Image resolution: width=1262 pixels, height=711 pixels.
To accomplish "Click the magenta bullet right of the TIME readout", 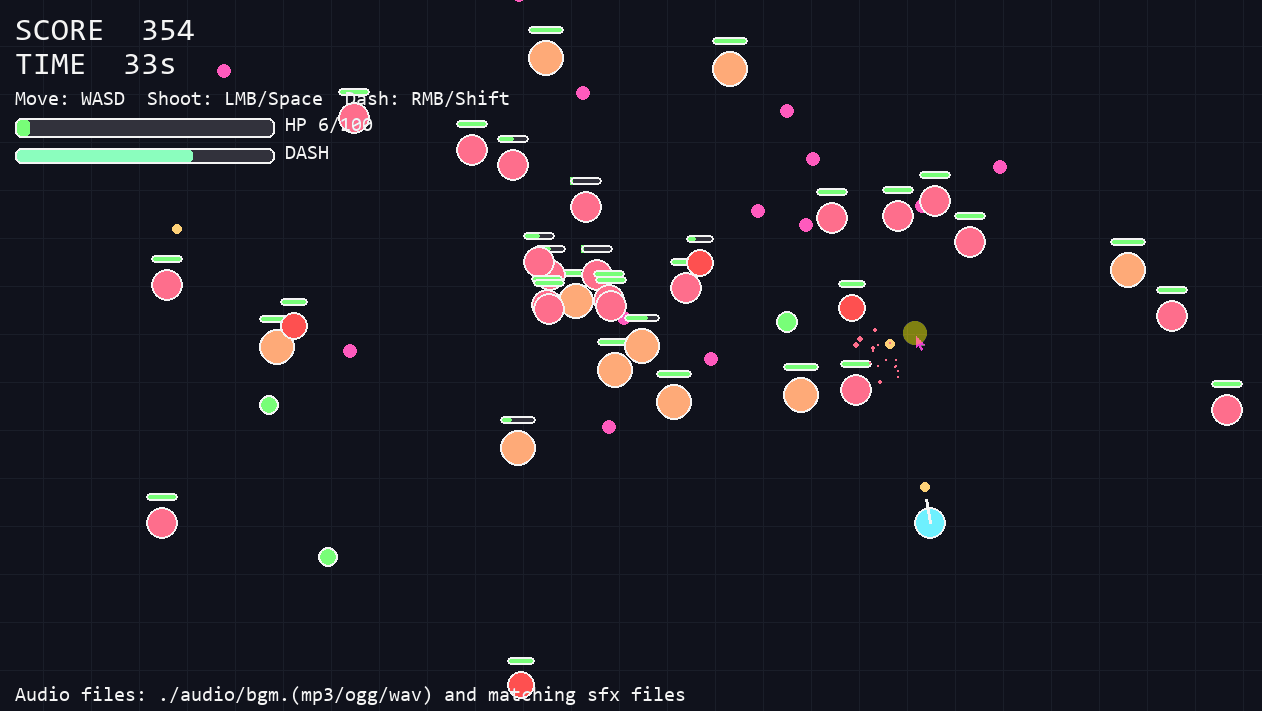I will (x=224, y=71).
